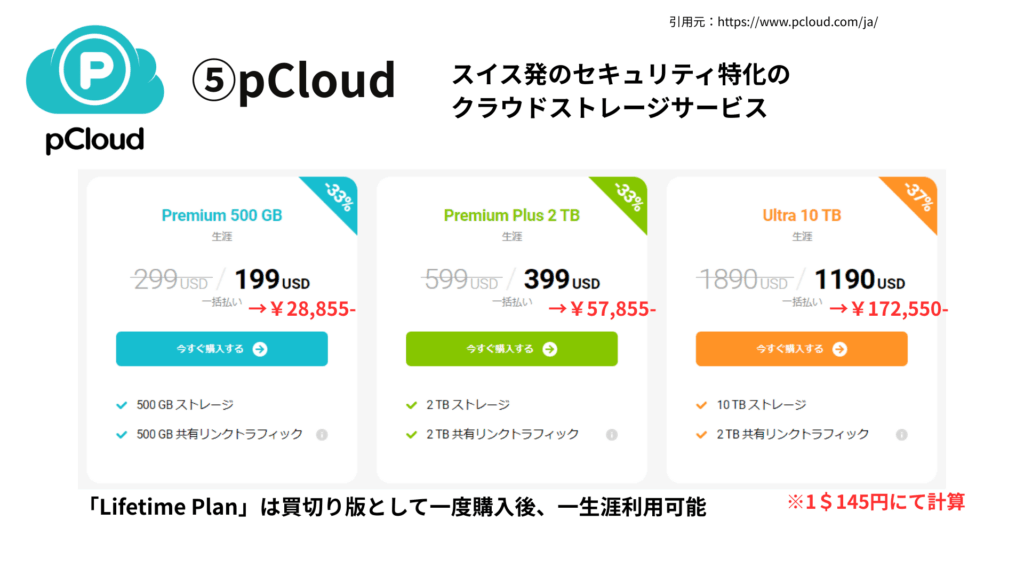Click the ￥57,855 yen conversion text
Image resolution: width=1024 pixels, height=576 pixels.
tap(601, 309)
